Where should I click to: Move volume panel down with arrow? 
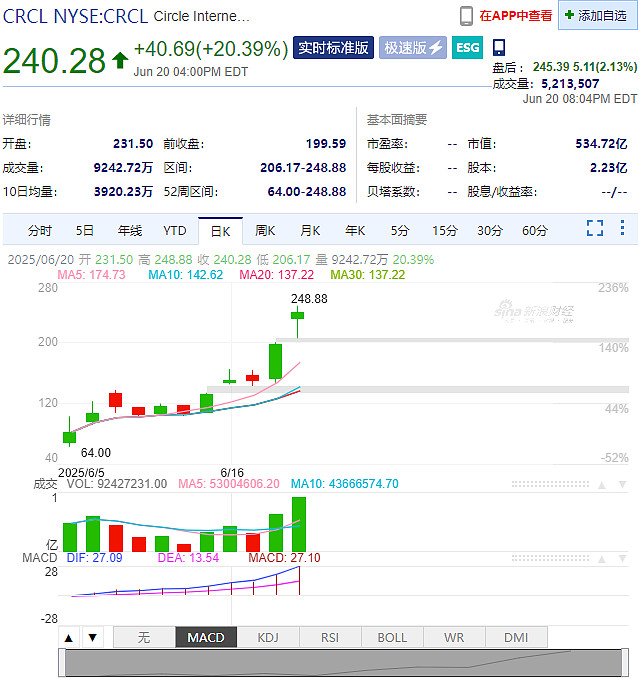click(622, 485)
